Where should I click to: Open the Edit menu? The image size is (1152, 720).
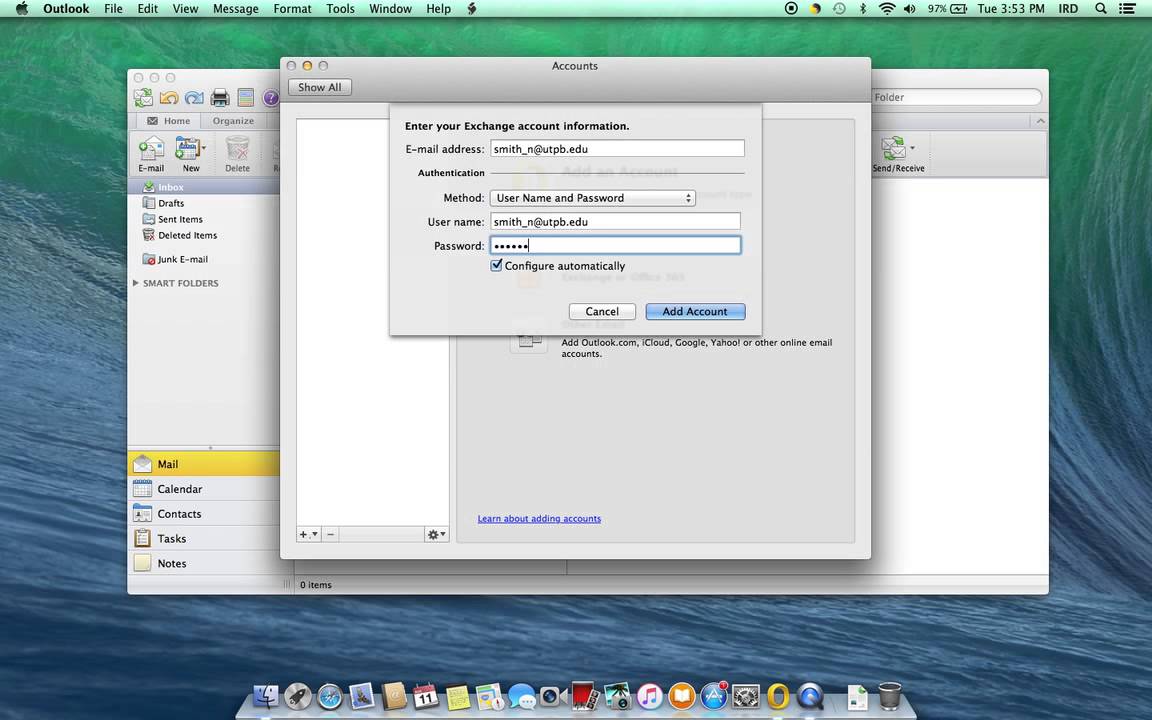148,9
